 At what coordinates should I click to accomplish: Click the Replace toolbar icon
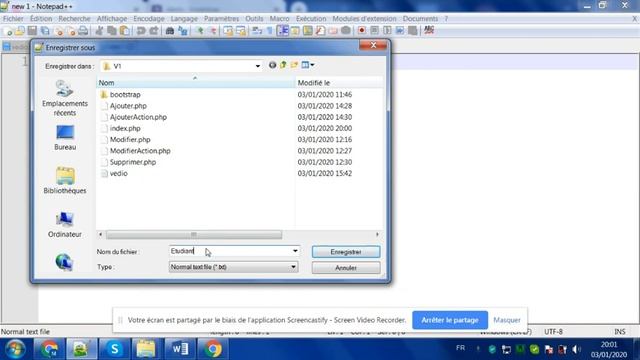182,31
